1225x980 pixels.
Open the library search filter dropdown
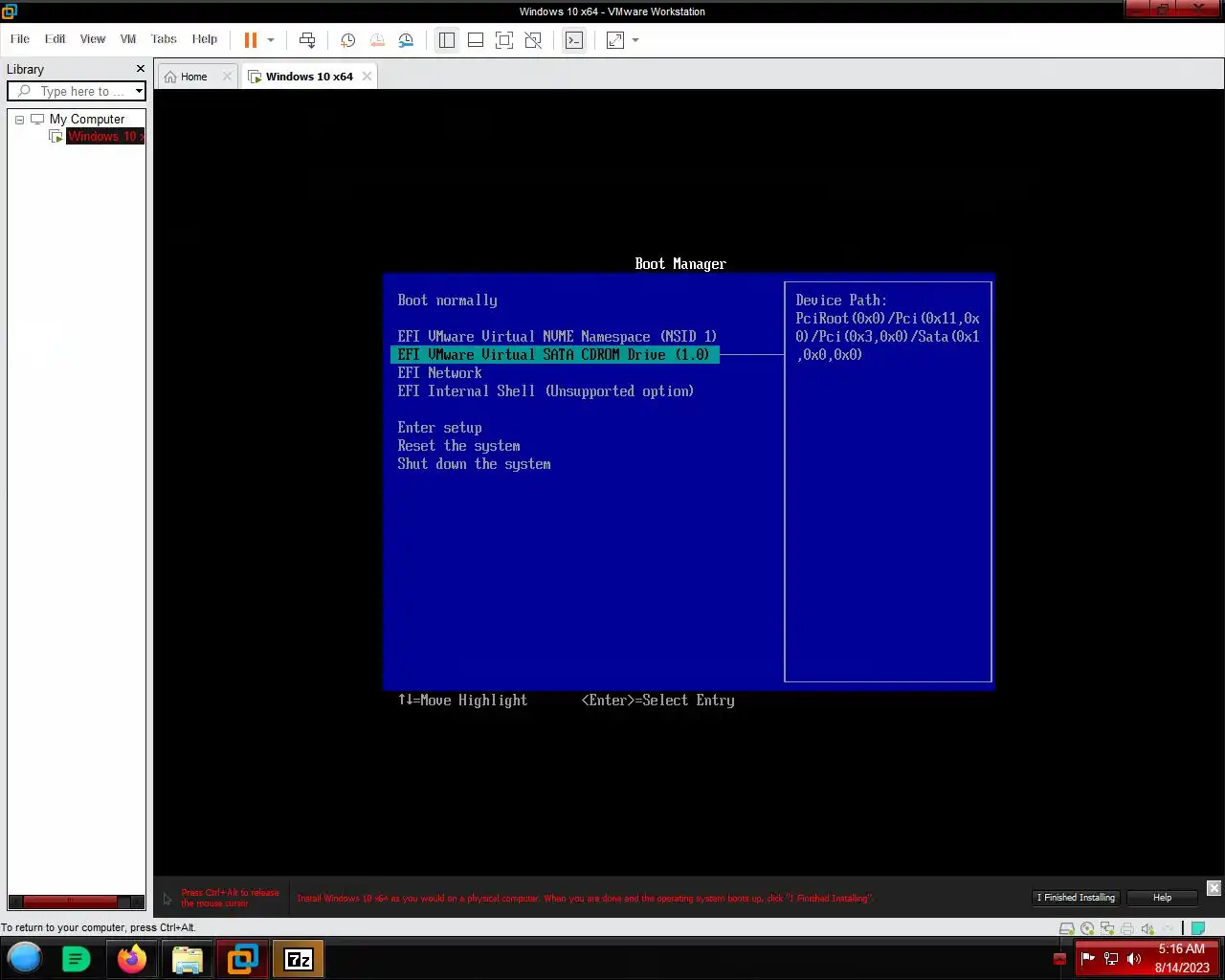pos(139,91)
